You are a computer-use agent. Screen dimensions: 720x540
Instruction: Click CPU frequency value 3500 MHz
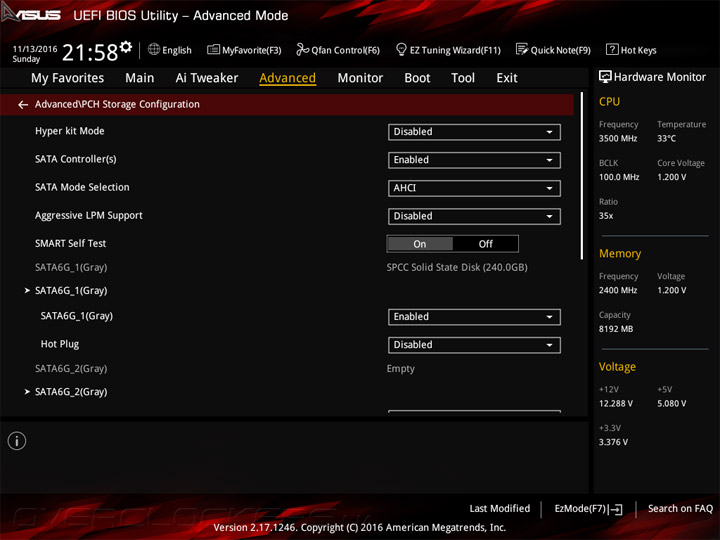(x=618, y=138)
